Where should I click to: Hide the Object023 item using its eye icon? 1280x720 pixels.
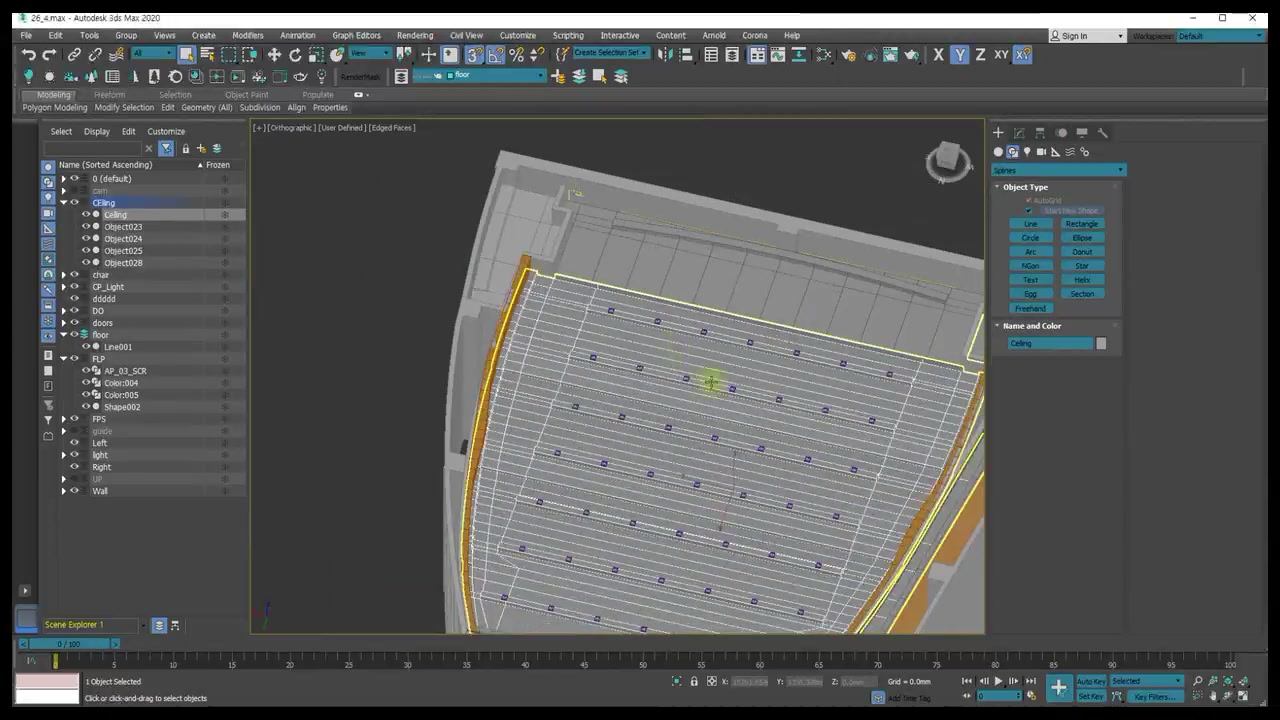coord(86,227)
